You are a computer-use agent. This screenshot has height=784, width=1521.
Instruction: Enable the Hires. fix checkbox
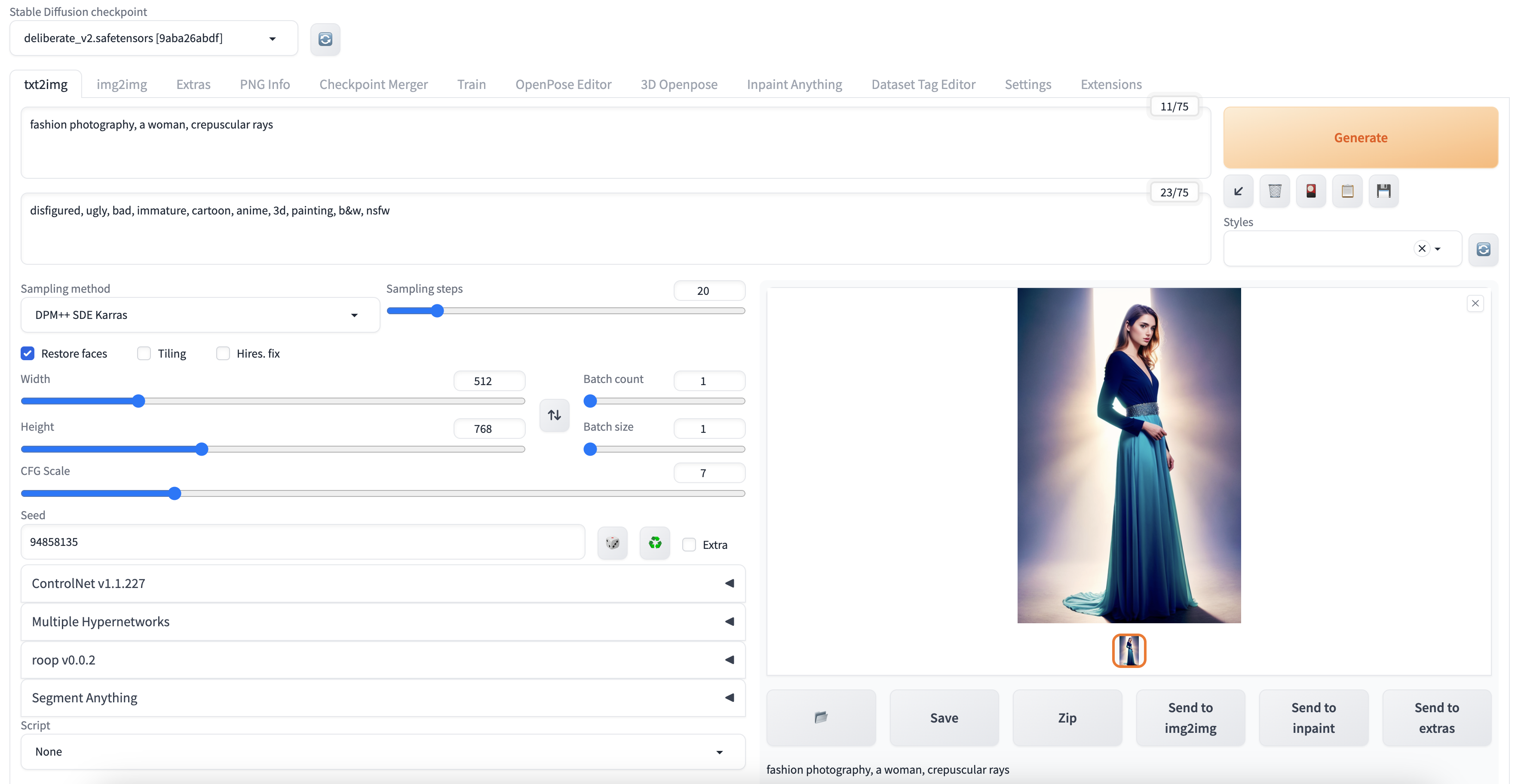click(223, 353)
